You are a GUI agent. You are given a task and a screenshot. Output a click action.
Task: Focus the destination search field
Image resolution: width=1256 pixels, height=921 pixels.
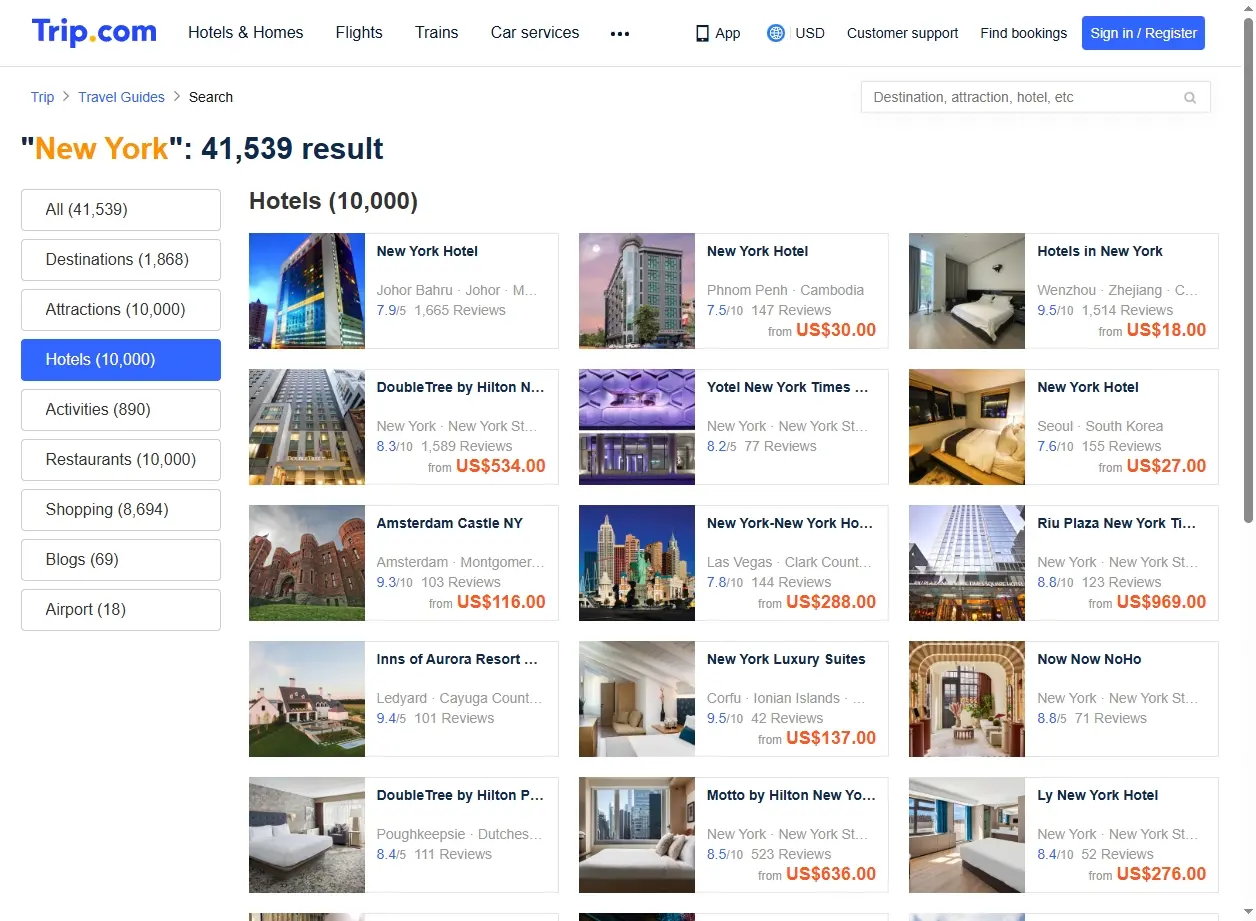point(1036,97)
